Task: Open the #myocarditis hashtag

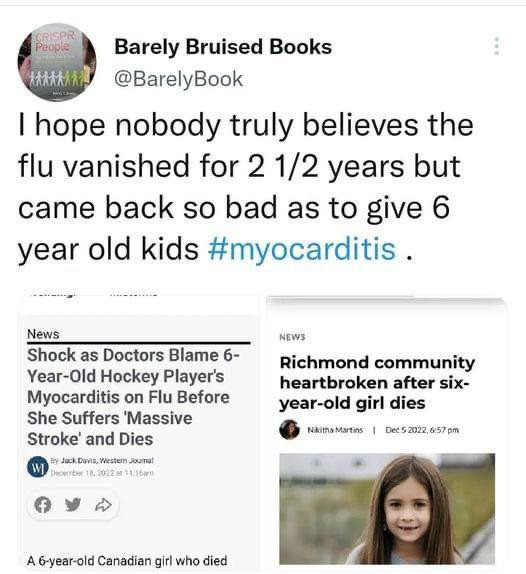Action: (302, 249)
